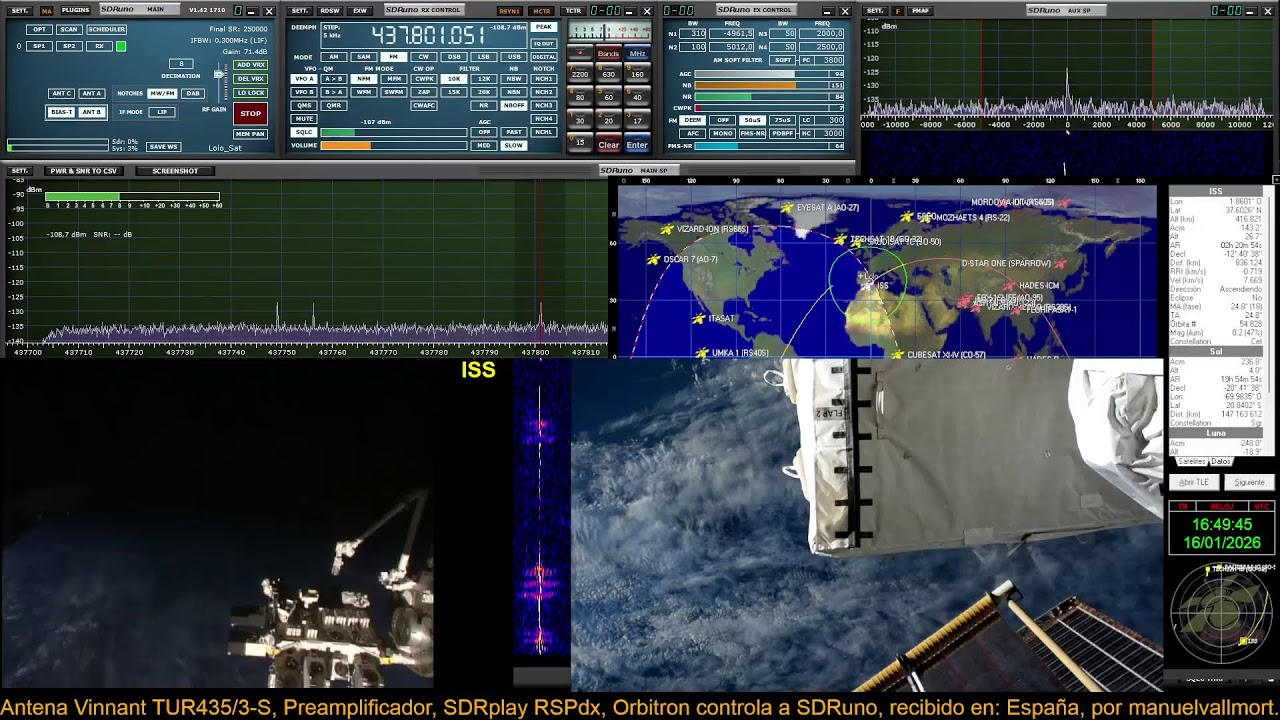Viewport: 1280px width, 720px height.
Task: Switch to Satélites tab in Orbitron panel
Action: tap(1191, 462)
